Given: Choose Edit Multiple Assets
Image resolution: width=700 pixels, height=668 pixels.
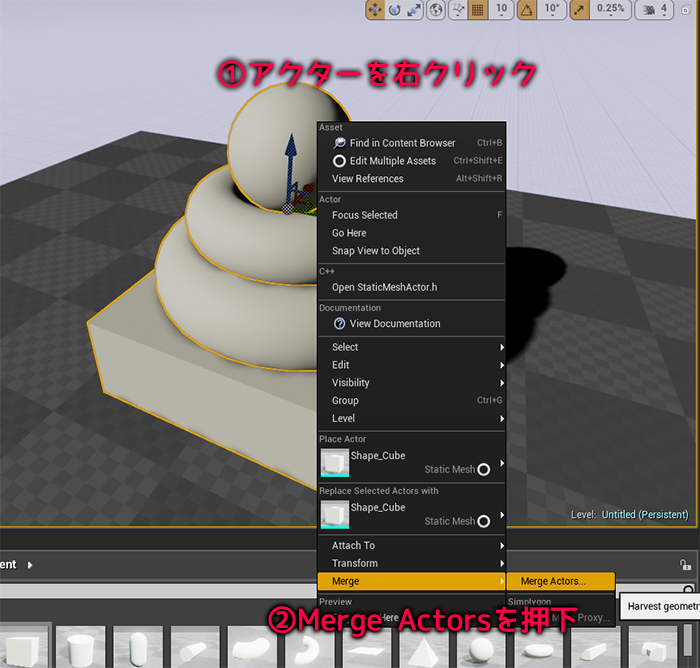Looking at the screenshot, I should (x=411, y=161).
